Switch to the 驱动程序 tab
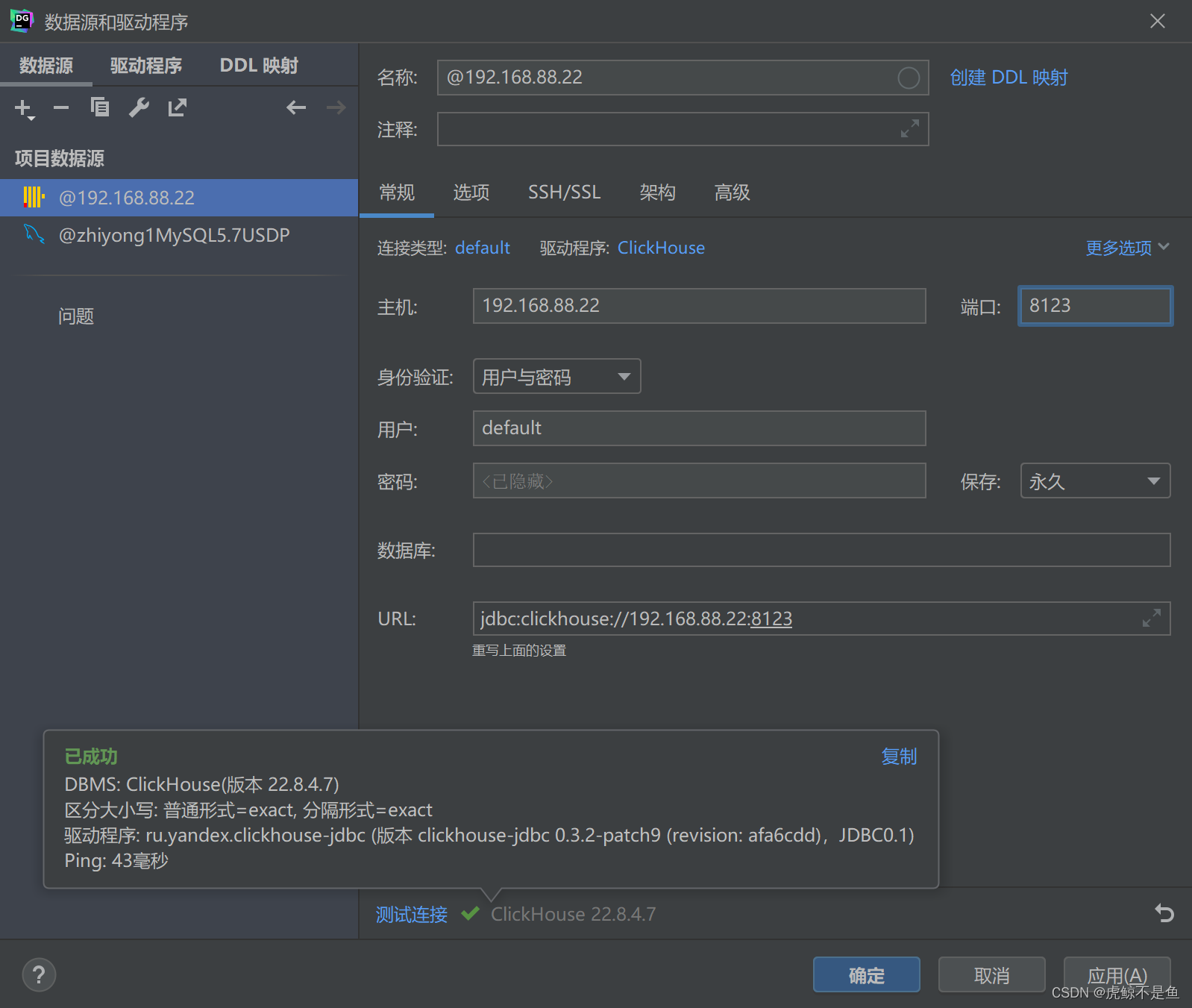Image resolution: width=1192 pixels, height=1008 pixels. (x=146, y=66)
